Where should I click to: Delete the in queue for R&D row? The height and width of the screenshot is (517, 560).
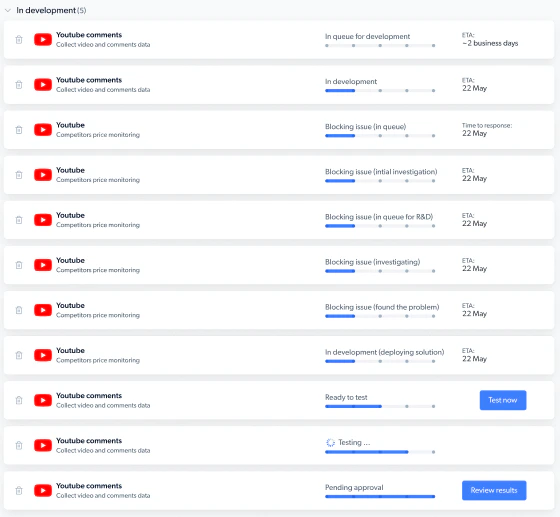[19, 220]
